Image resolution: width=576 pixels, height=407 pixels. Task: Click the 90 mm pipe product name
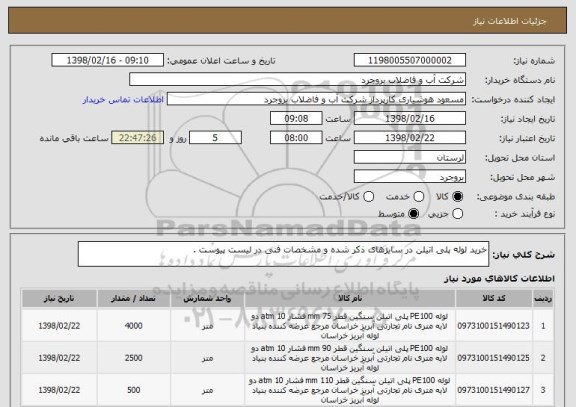349,358
